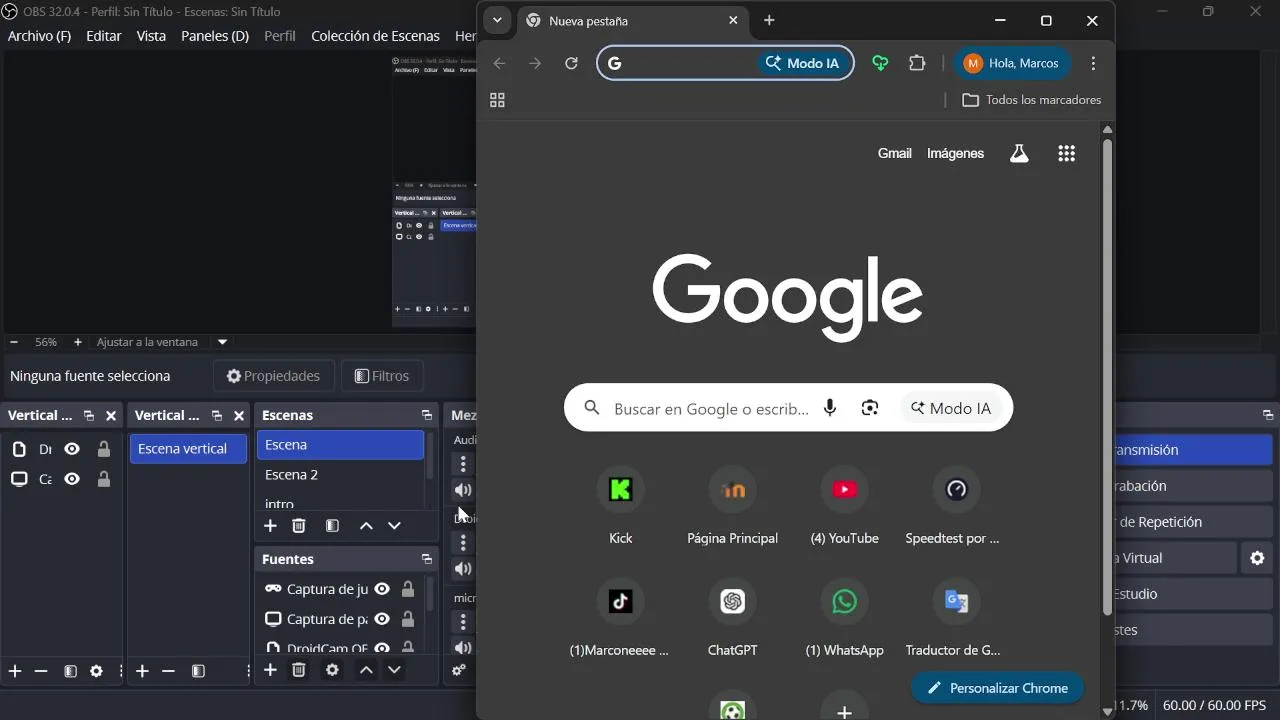Open options menu for first mixer channel
This screenshot has width=1280, height=720.
coord(463,464)
